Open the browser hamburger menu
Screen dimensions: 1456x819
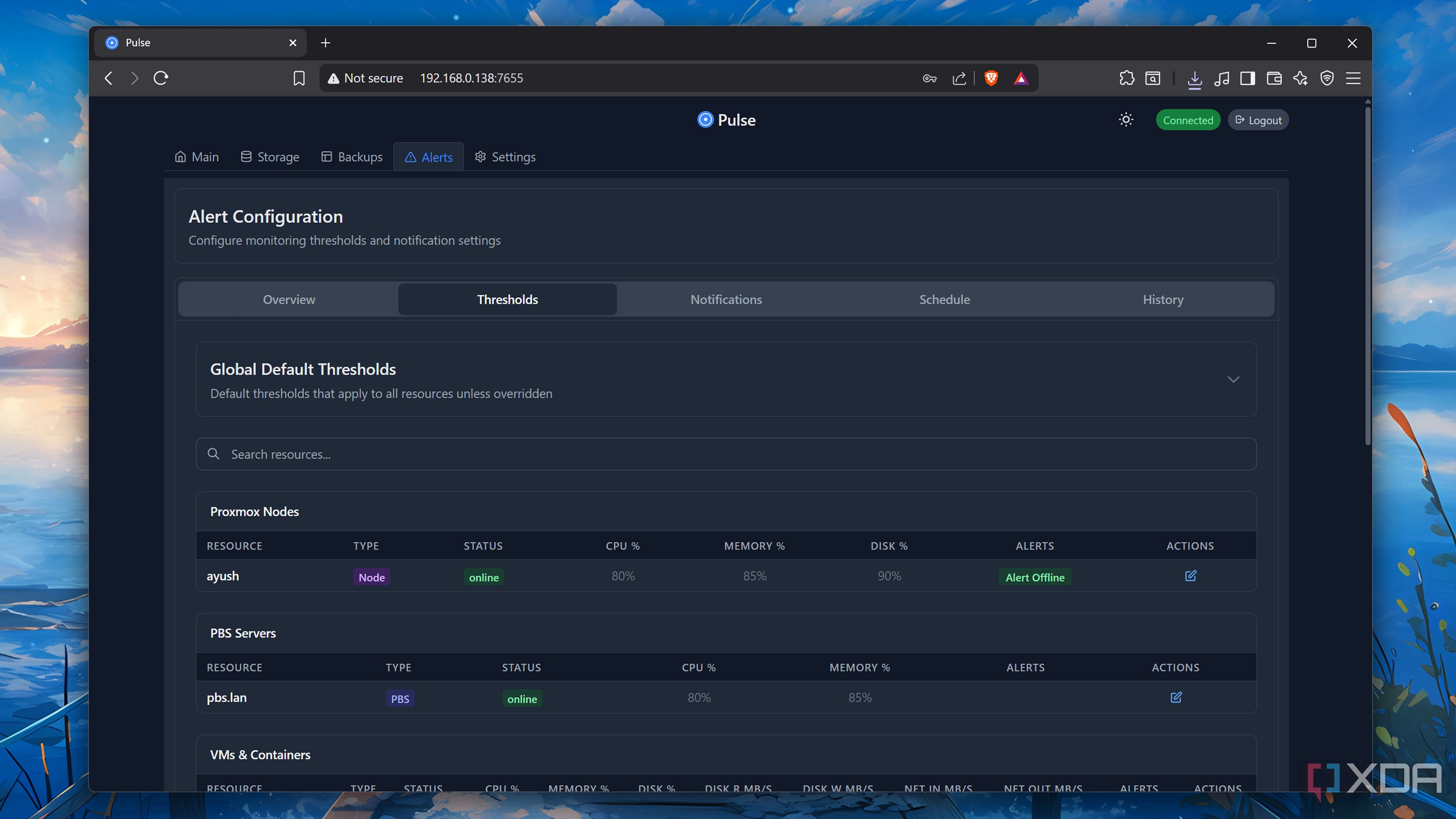[1353, 78]
